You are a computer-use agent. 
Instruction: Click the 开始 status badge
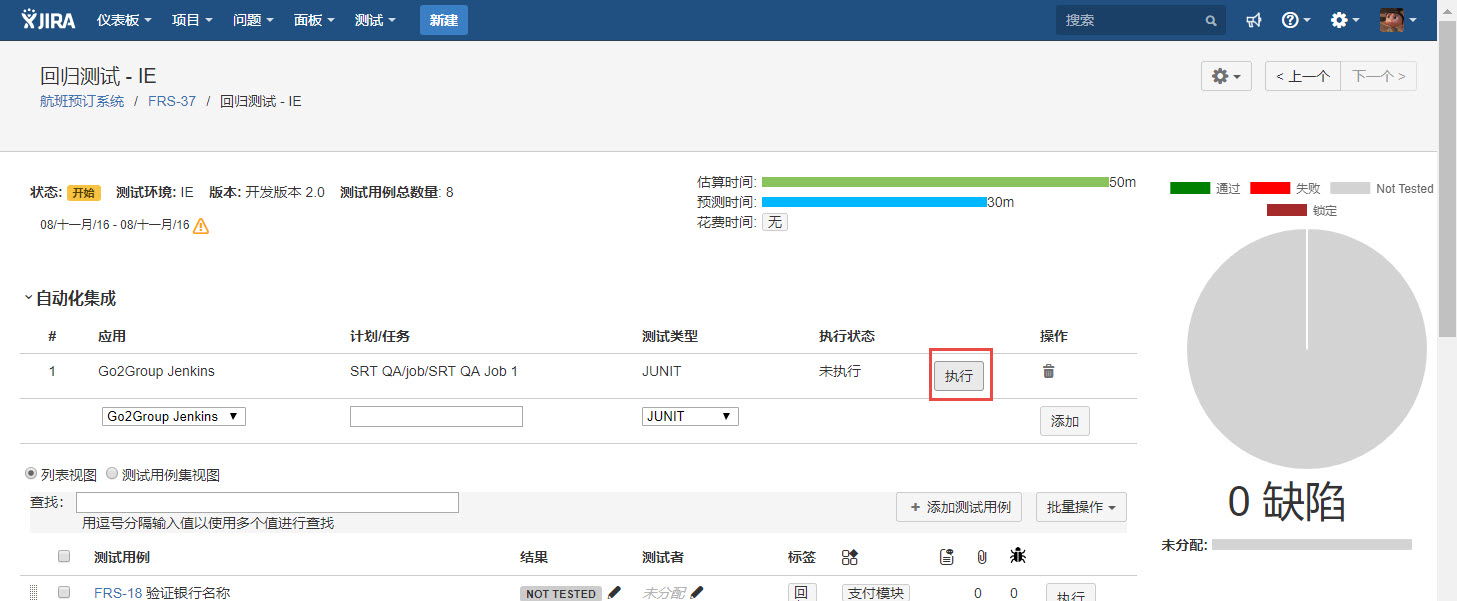pyautogui.click(x=84, y=193)
